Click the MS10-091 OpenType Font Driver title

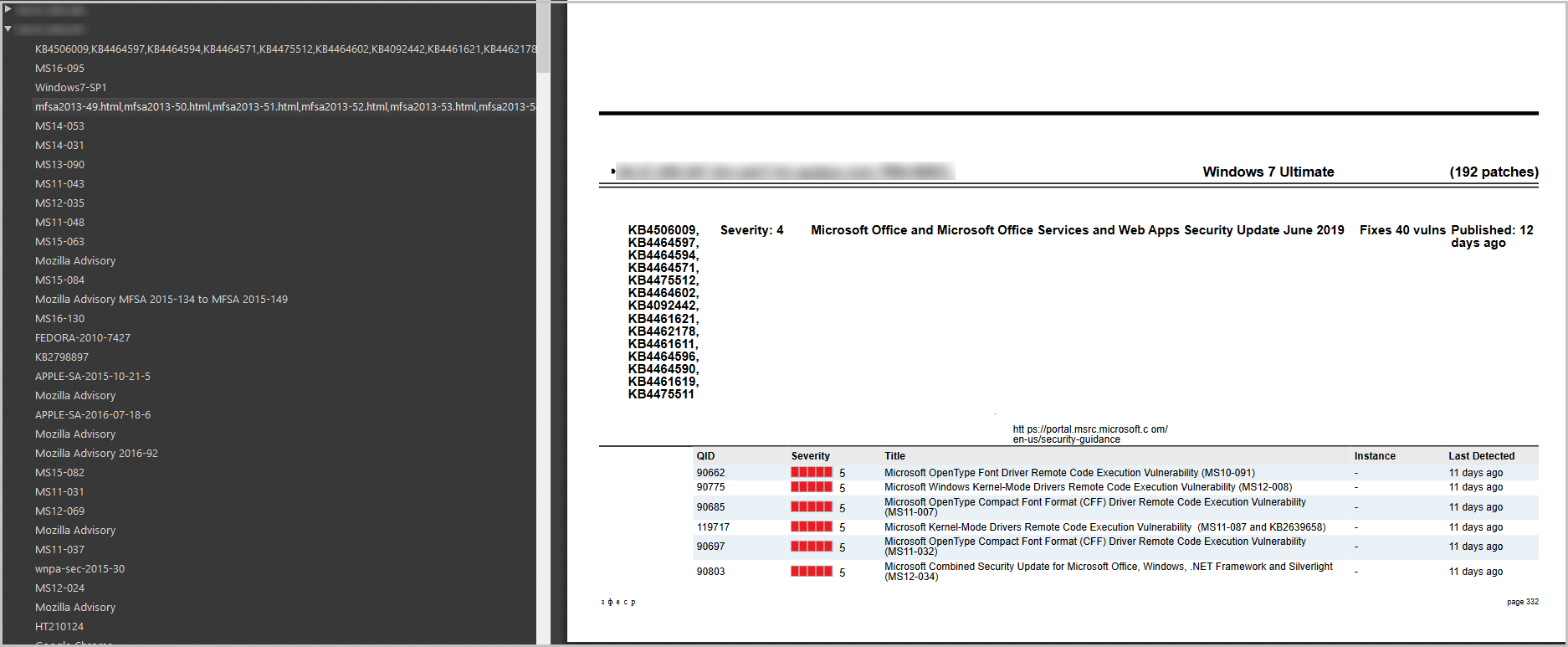1070,473
